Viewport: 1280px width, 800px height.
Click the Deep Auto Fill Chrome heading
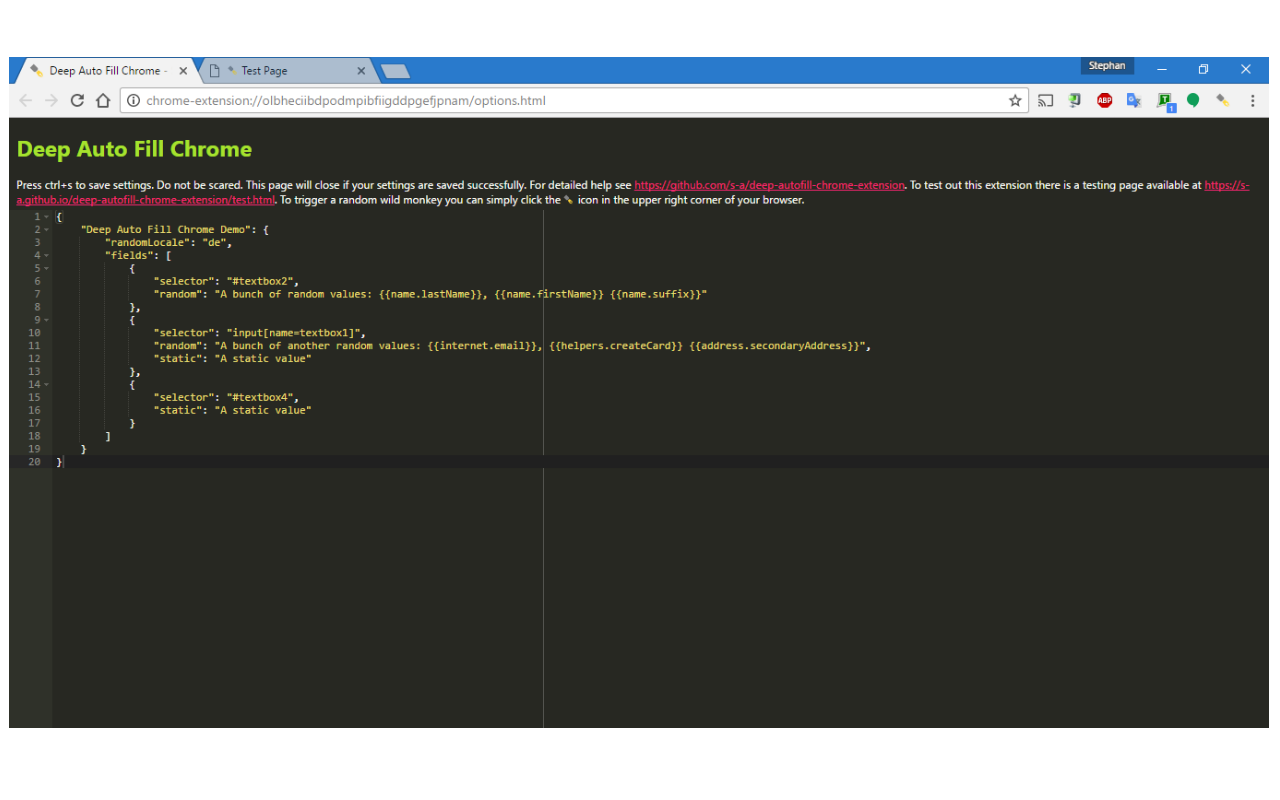pos(134,149)
